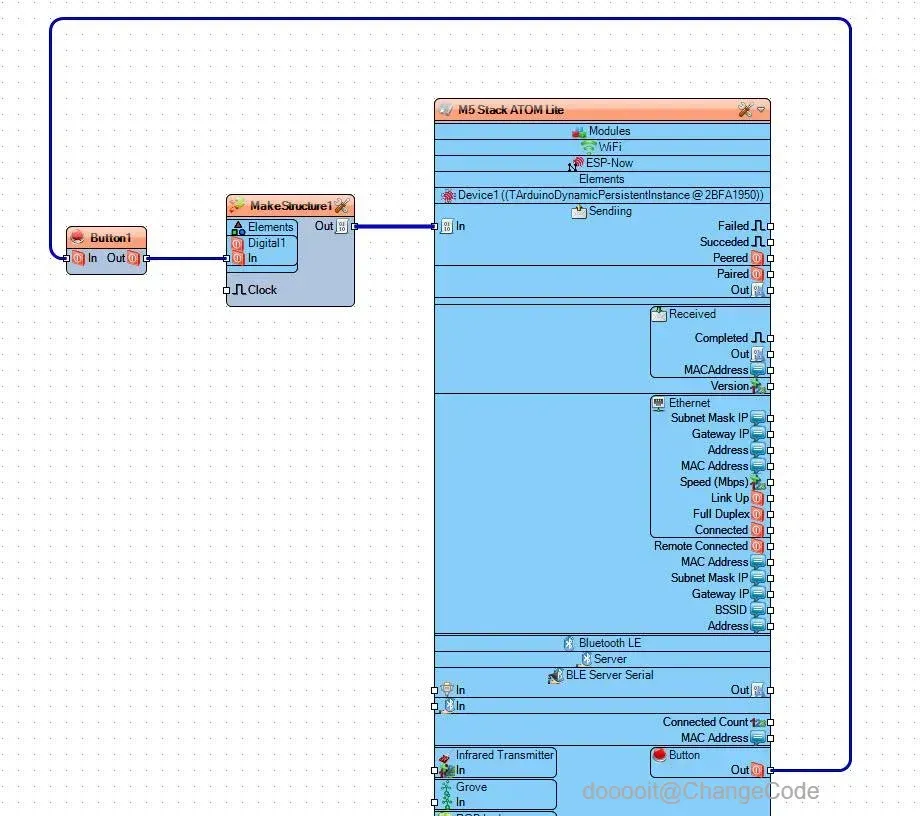920x816 pixels.
Task: Click the Elements shapes icon in MakeStructure1
Action: coord(238,228)
